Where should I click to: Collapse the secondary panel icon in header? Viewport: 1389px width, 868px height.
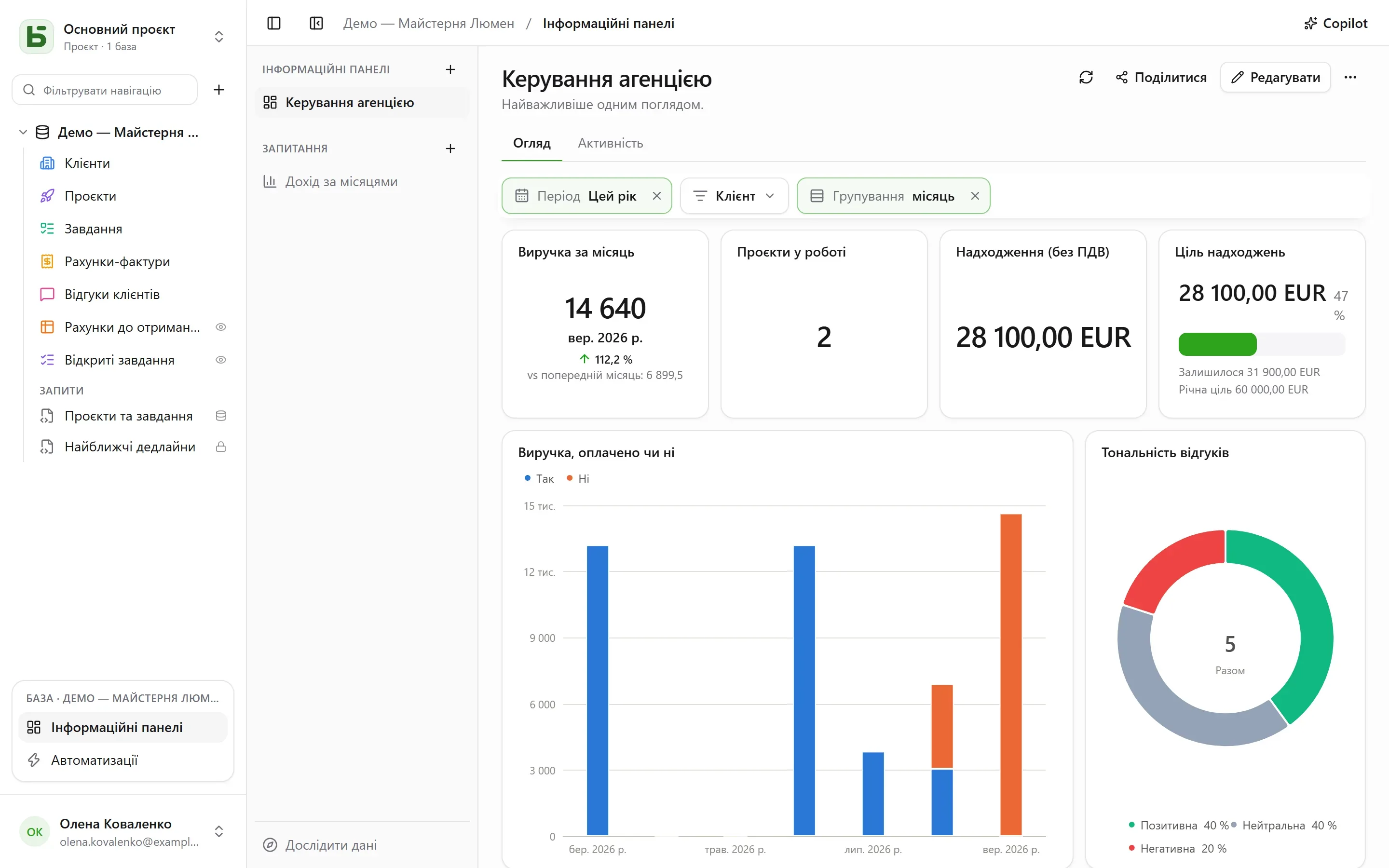[x=316, y=24]
